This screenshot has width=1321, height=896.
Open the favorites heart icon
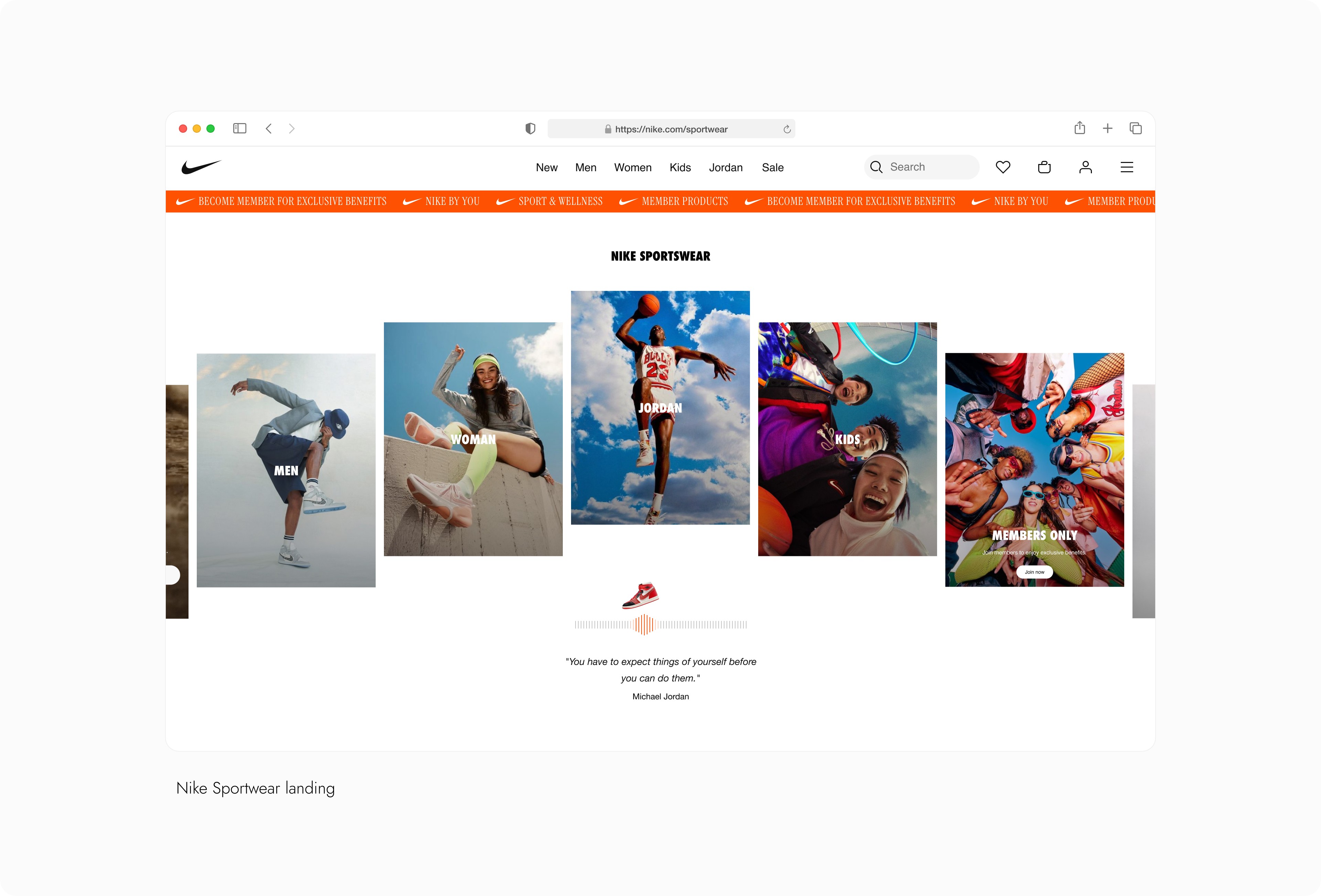[1003, 167]
